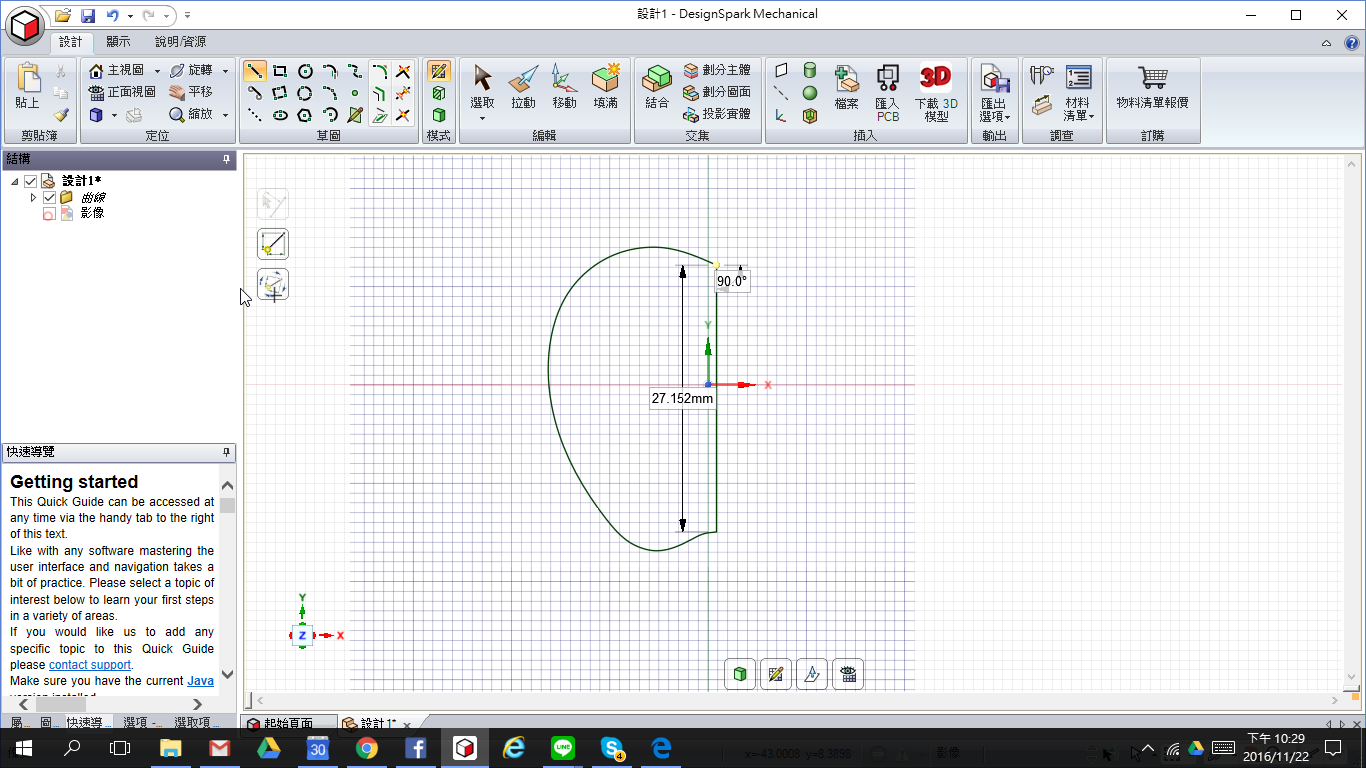Toggle checkbox for 設計1* in tree
The width and height of the screenshot is (1366, 768).
(30, 181)
